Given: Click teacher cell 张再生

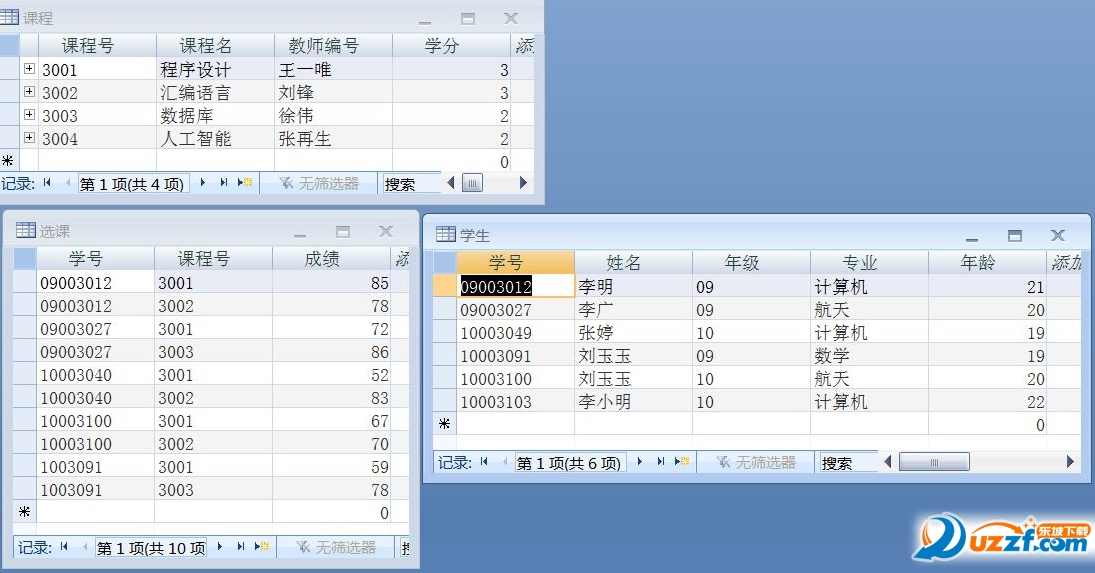Looking at the screenshot, I should (333, 138).
